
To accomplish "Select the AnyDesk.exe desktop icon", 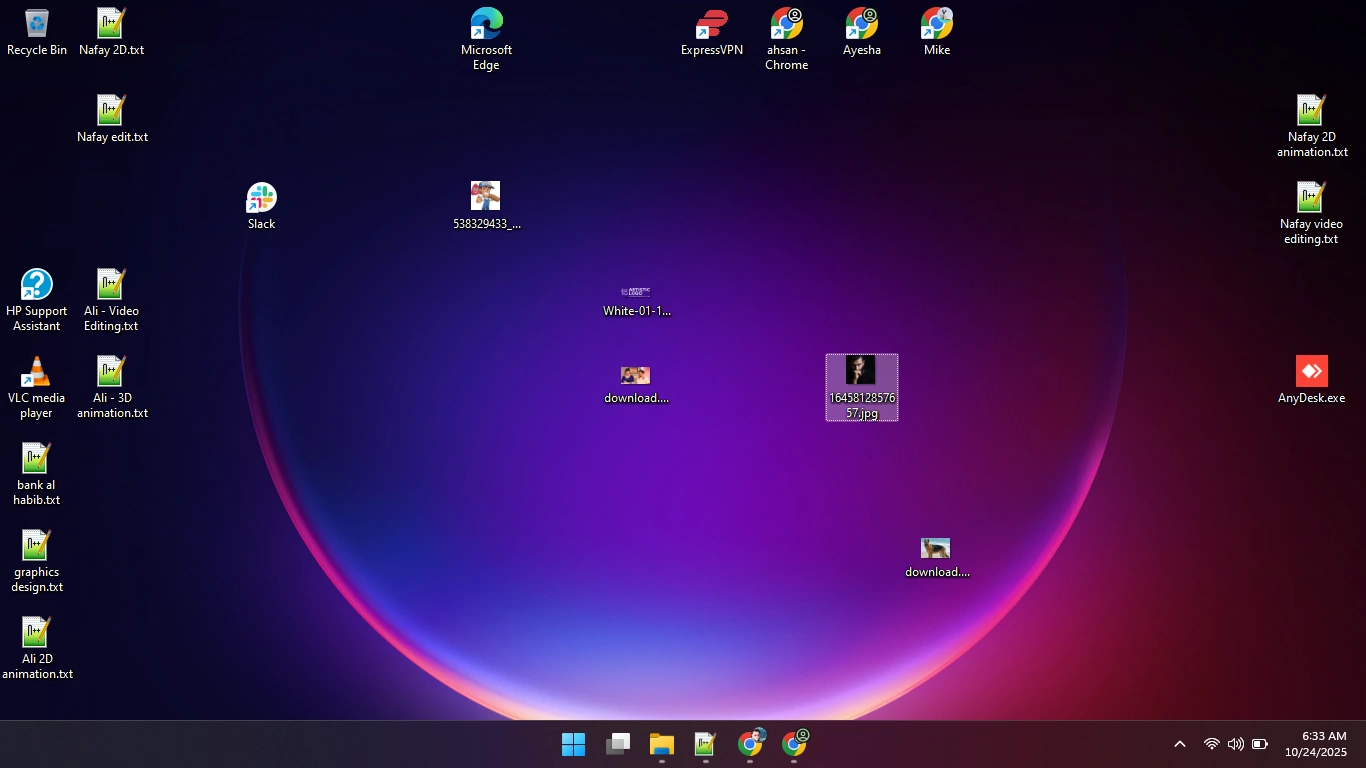I will (1312, 380).
